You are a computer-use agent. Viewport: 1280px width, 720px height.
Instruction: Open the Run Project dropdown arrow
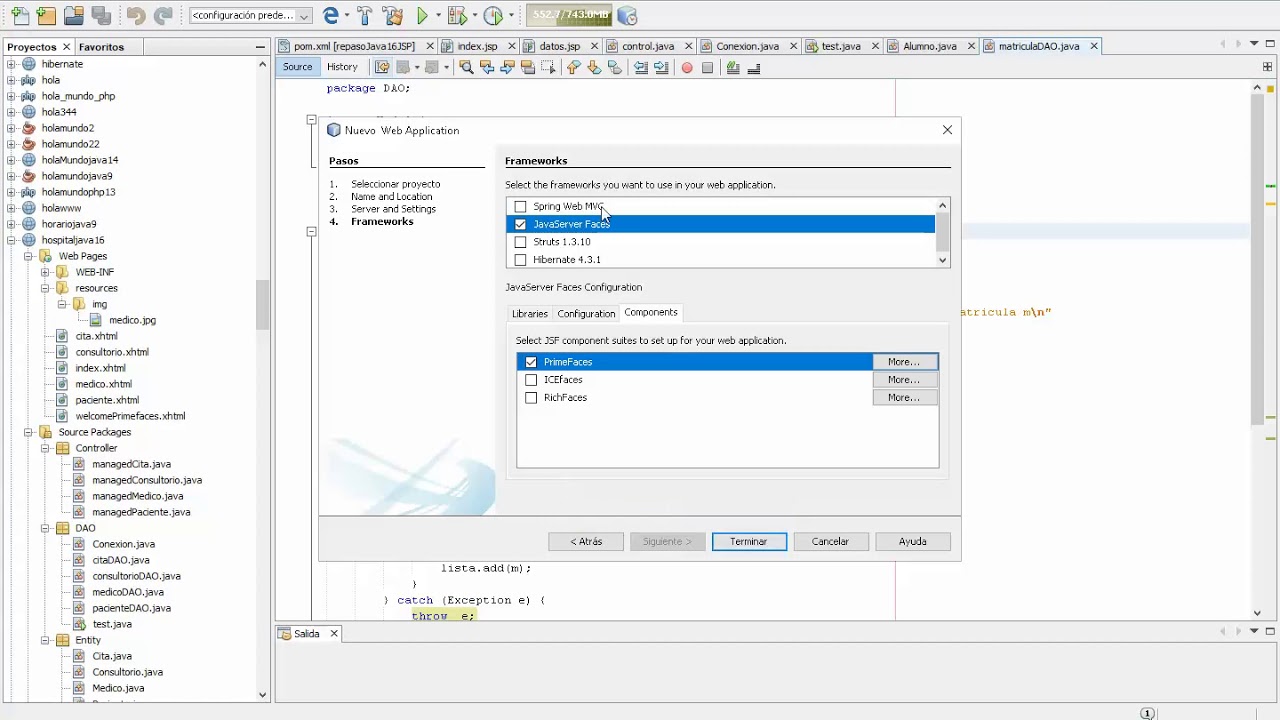point(438,15)
